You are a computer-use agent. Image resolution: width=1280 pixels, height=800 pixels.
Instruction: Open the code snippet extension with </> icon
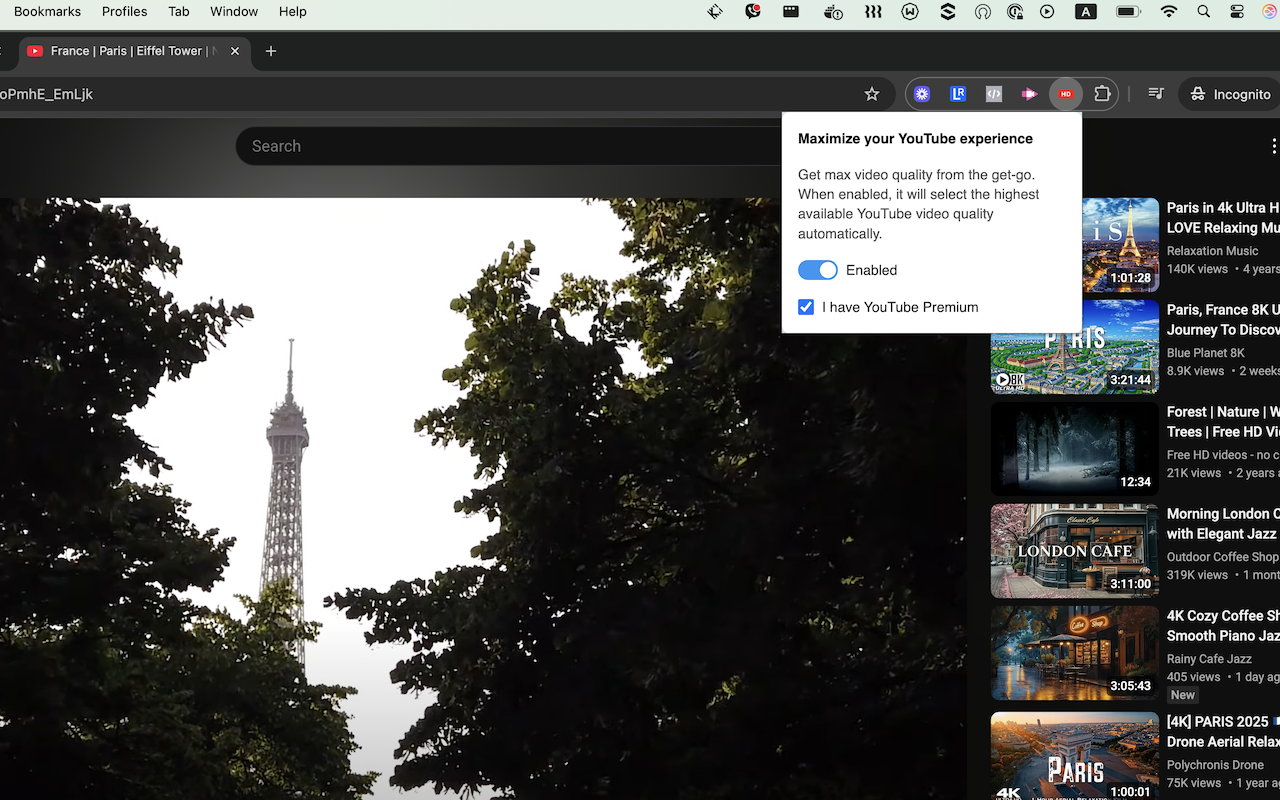click(x=993, y=93)
